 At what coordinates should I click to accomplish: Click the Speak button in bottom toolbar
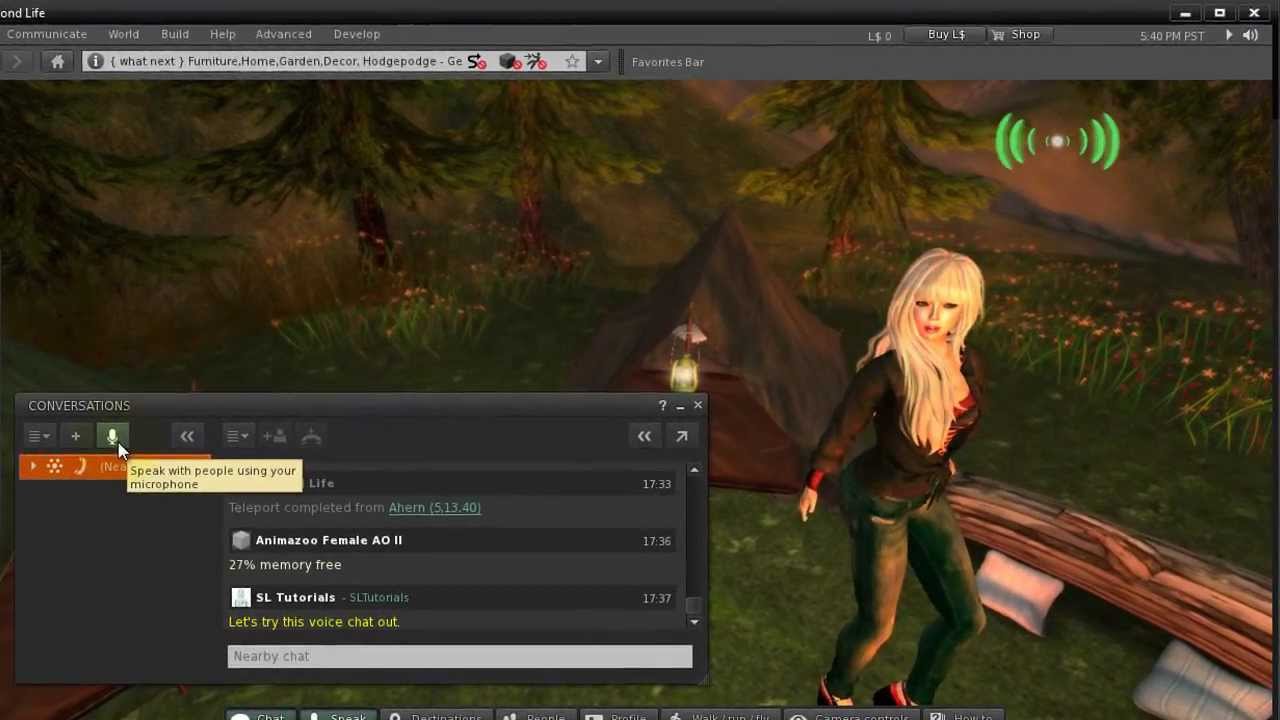point(337,716)
